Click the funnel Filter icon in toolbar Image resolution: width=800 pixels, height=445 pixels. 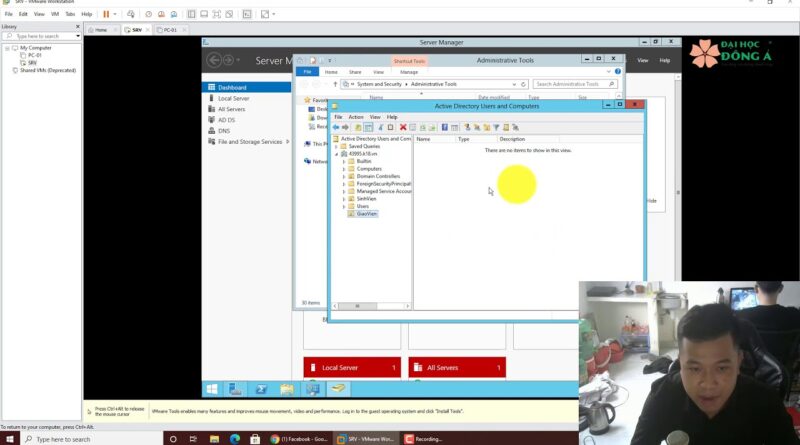pos(497,128)
